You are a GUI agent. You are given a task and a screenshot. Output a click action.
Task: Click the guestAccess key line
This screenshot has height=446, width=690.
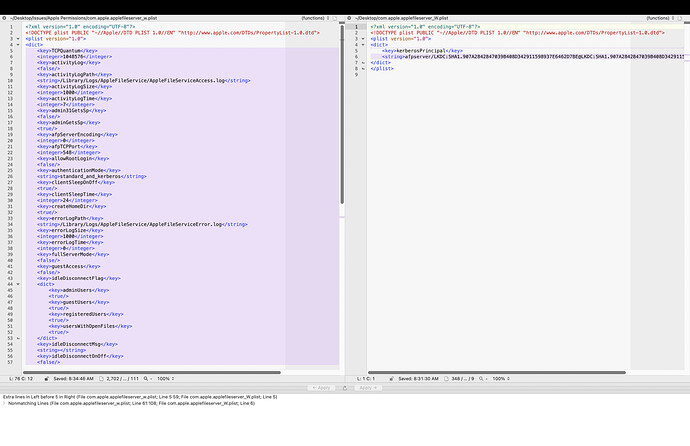(69, 267)
